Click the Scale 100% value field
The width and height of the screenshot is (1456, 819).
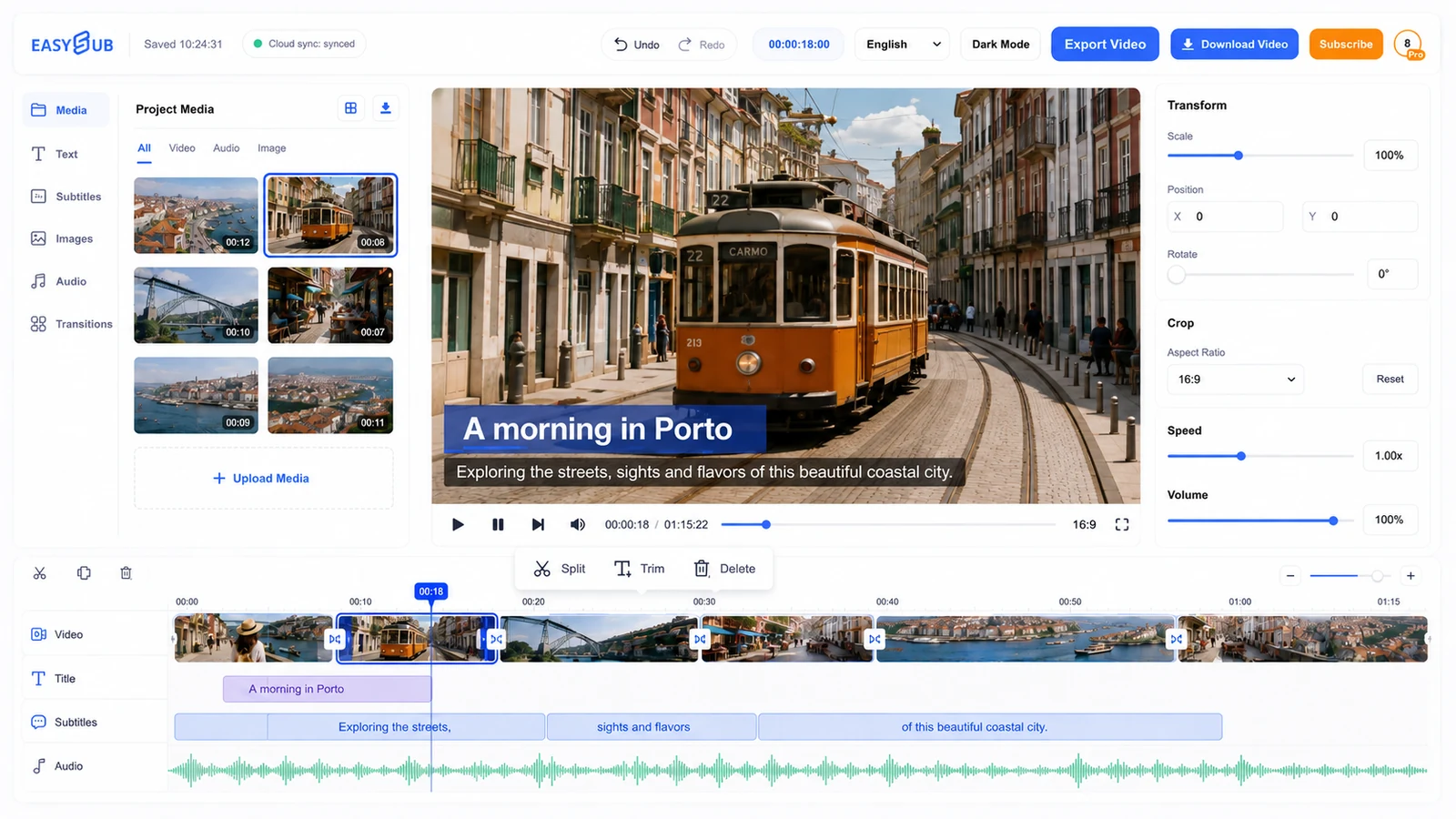pos(1390,156)
